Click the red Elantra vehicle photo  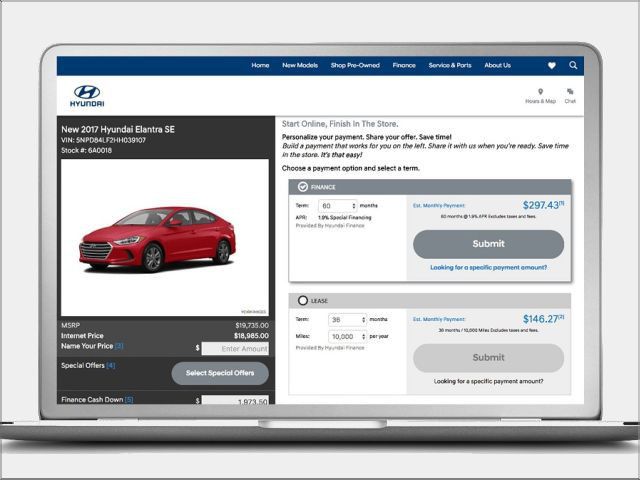click(x=158, y=239)
